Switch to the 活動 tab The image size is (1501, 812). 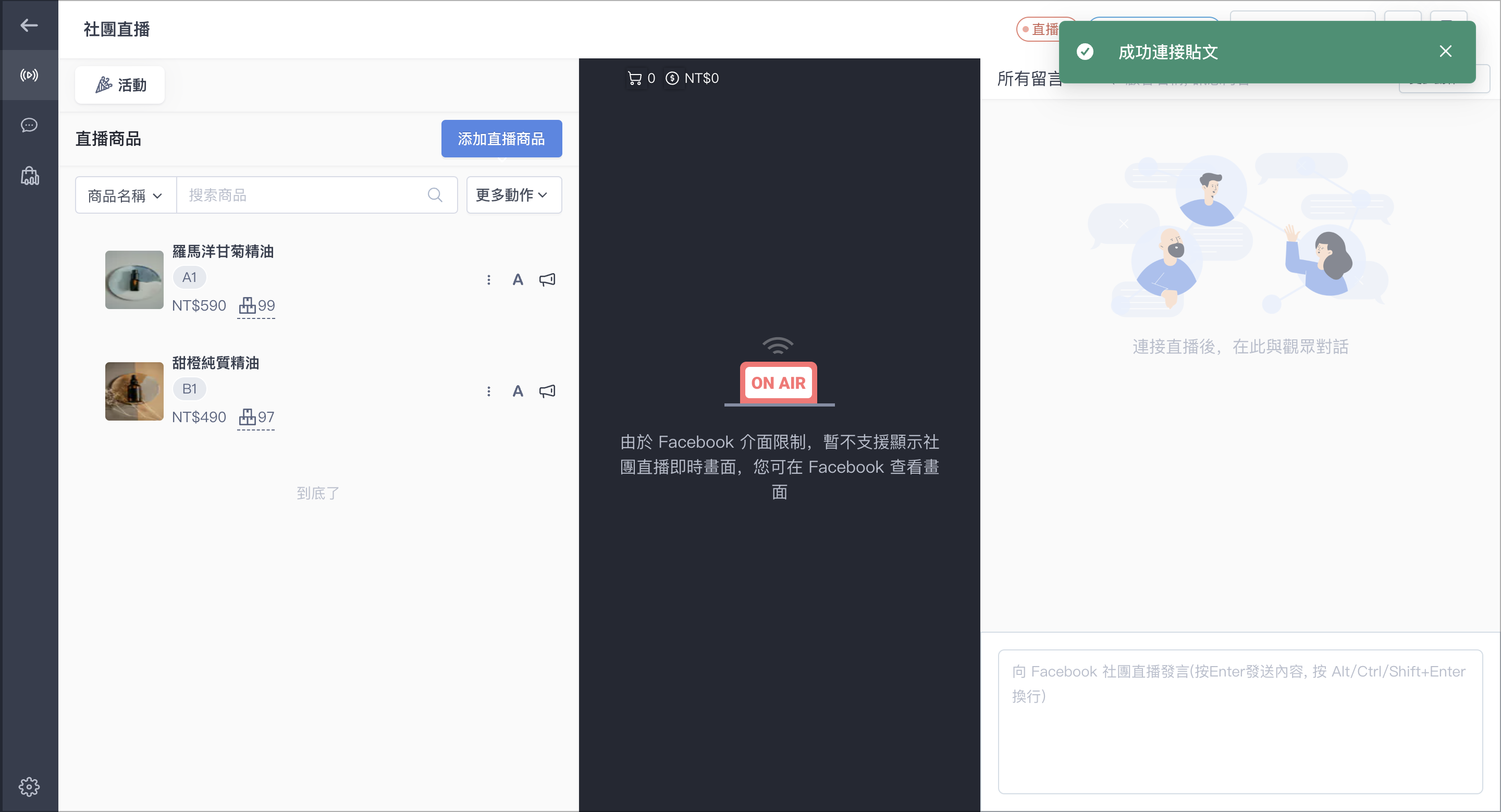[x=120, y=85]
